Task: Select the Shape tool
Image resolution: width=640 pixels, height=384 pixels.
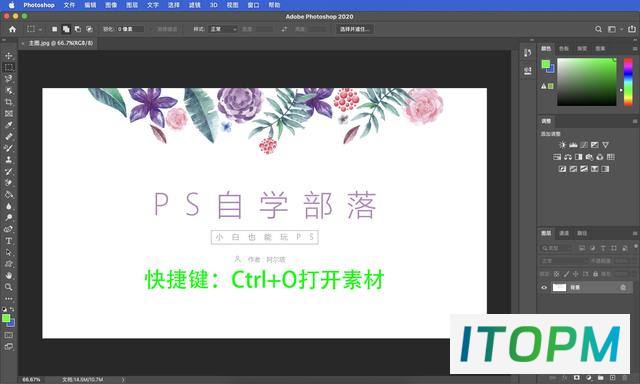Action: 9,264
